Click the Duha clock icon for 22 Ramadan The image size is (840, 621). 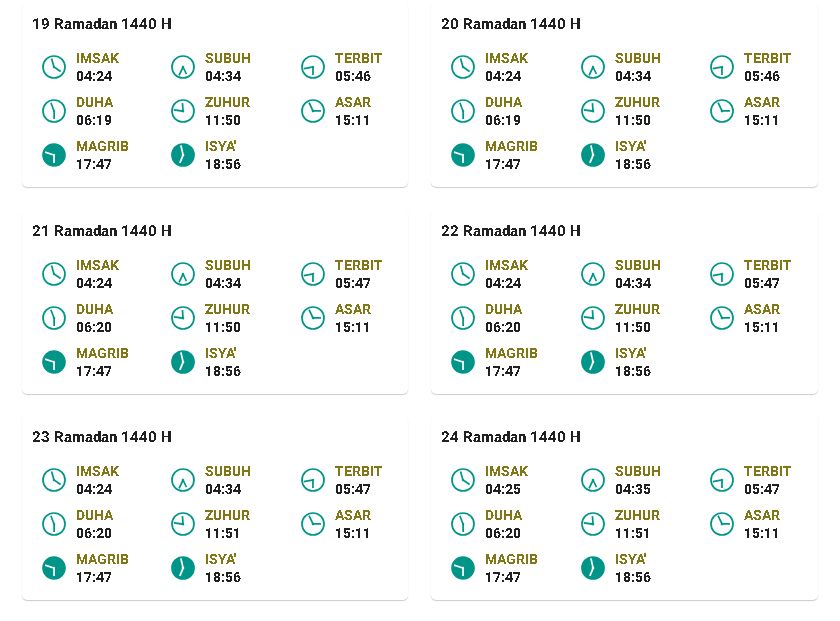(463, 318)
